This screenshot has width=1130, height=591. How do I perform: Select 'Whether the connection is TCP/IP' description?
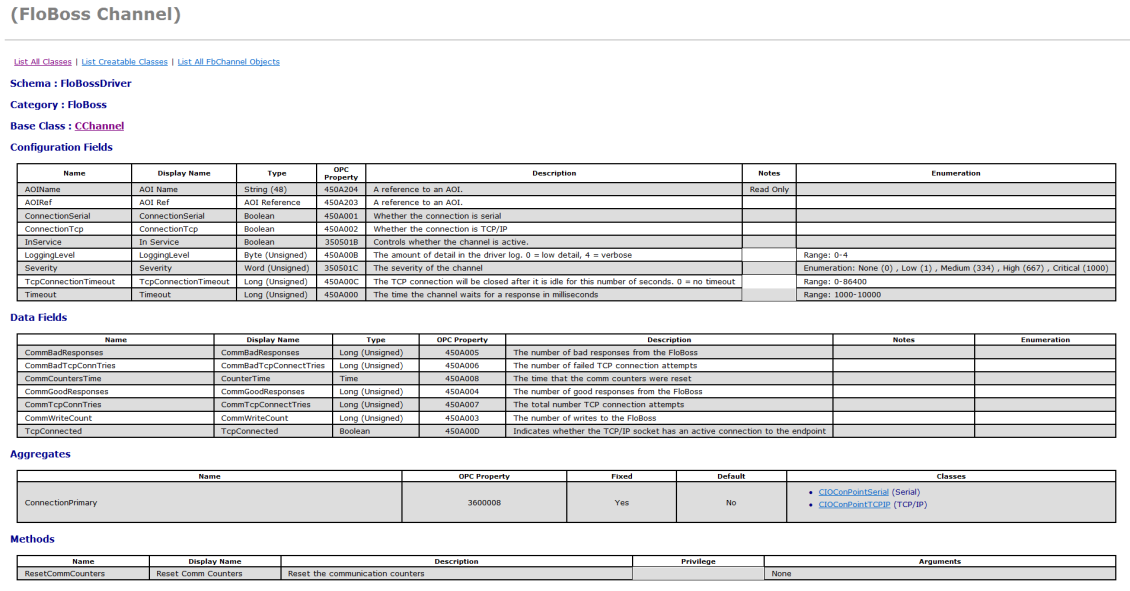[554, 229]
